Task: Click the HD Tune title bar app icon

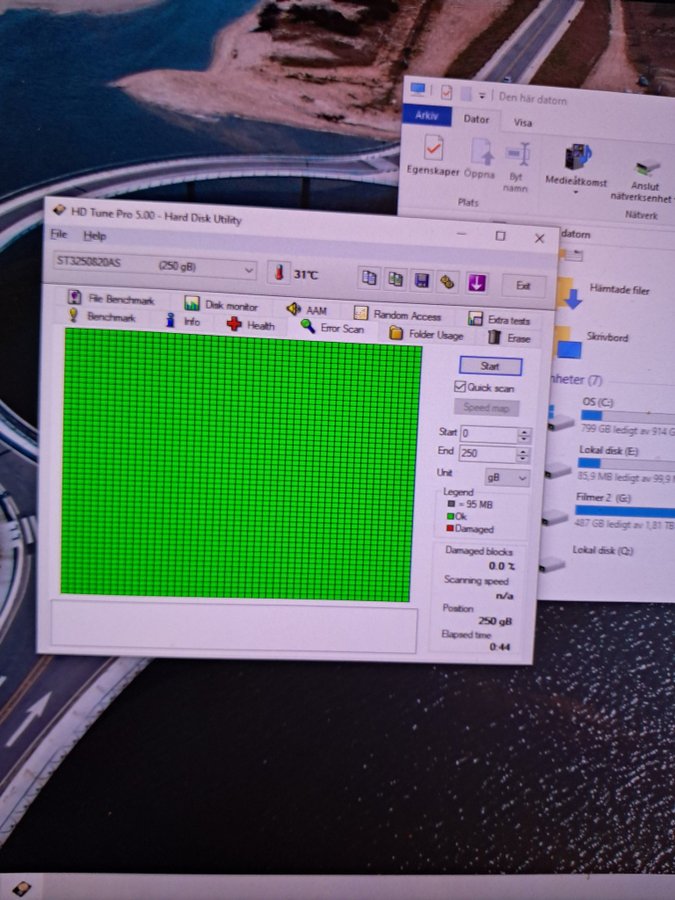Action: pyautogui.click(x=59, y=210)
